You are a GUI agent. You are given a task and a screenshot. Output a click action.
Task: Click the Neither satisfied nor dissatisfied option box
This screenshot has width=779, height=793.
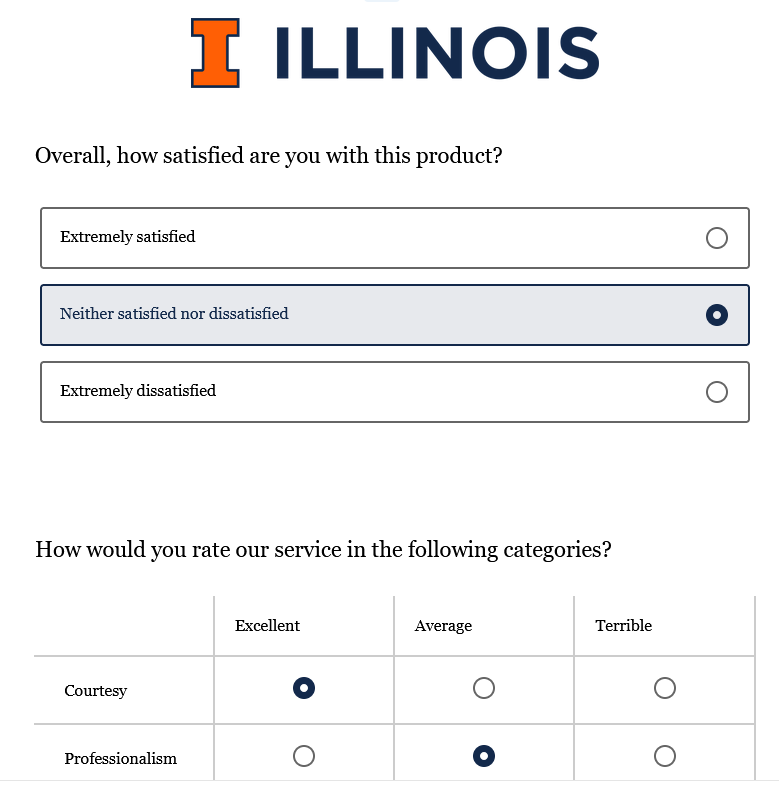pos(395,315)
